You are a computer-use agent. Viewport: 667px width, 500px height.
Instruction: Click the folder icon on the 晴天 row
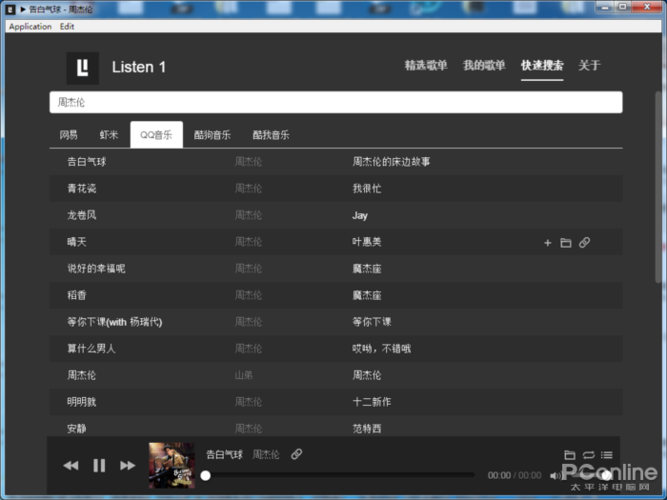566,243
